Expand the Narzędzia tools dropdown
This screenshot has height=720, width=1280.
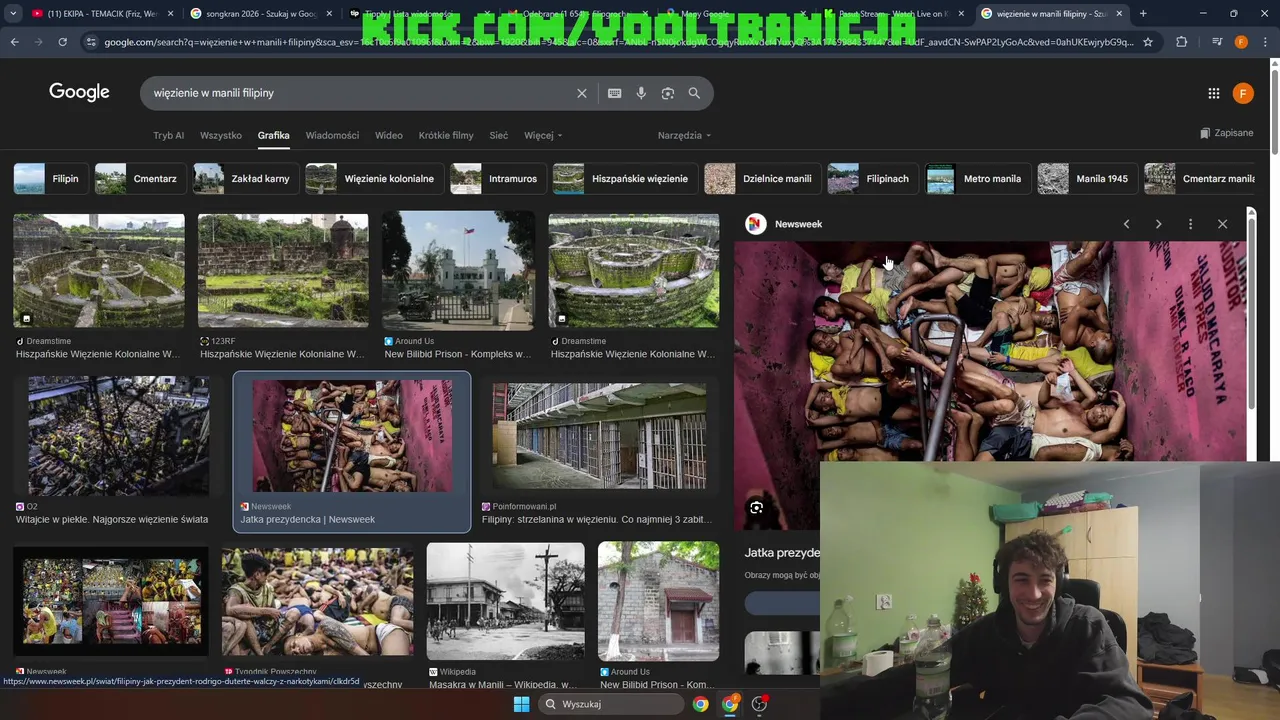point(684,135)
